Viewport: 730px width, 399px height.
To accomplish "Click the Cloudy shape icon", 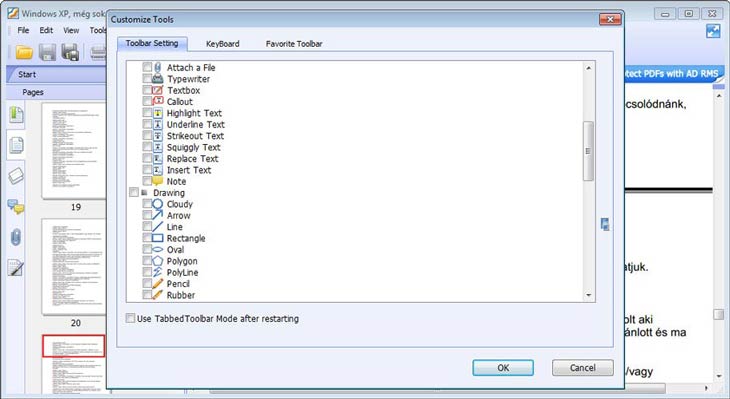I will tap(158, 204).
